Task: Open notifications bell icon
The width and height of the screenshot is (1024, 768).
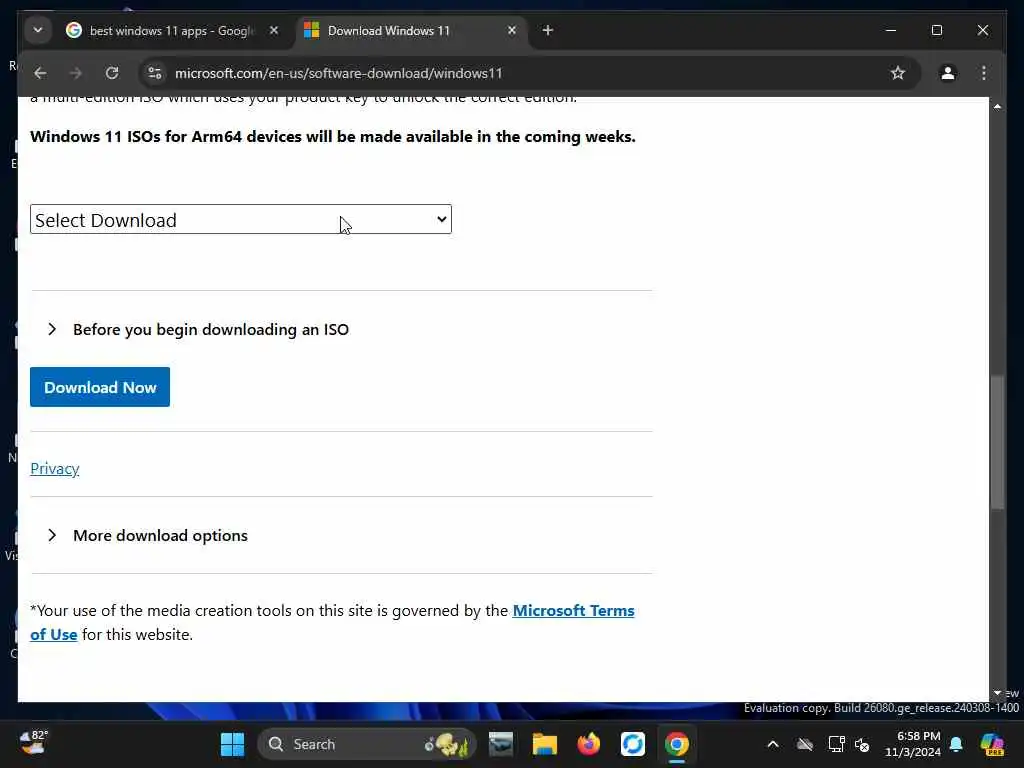Action: tap(956, 744)
